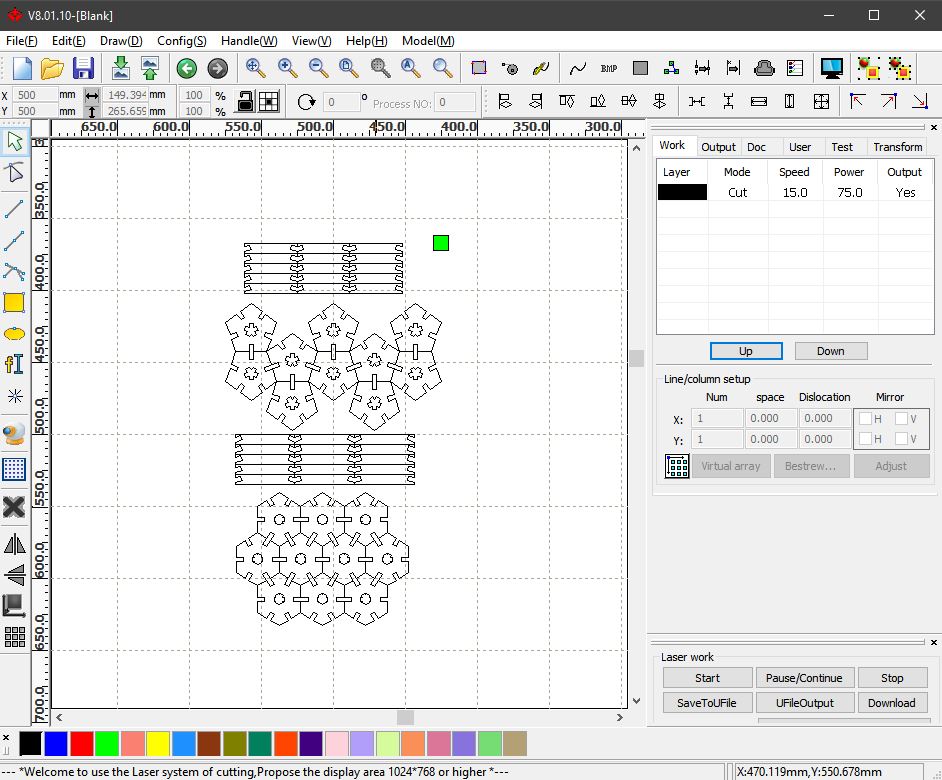This screenshot has height=780, width=942.
Task: Click the rotation angle input field
Action: (341, 102)
